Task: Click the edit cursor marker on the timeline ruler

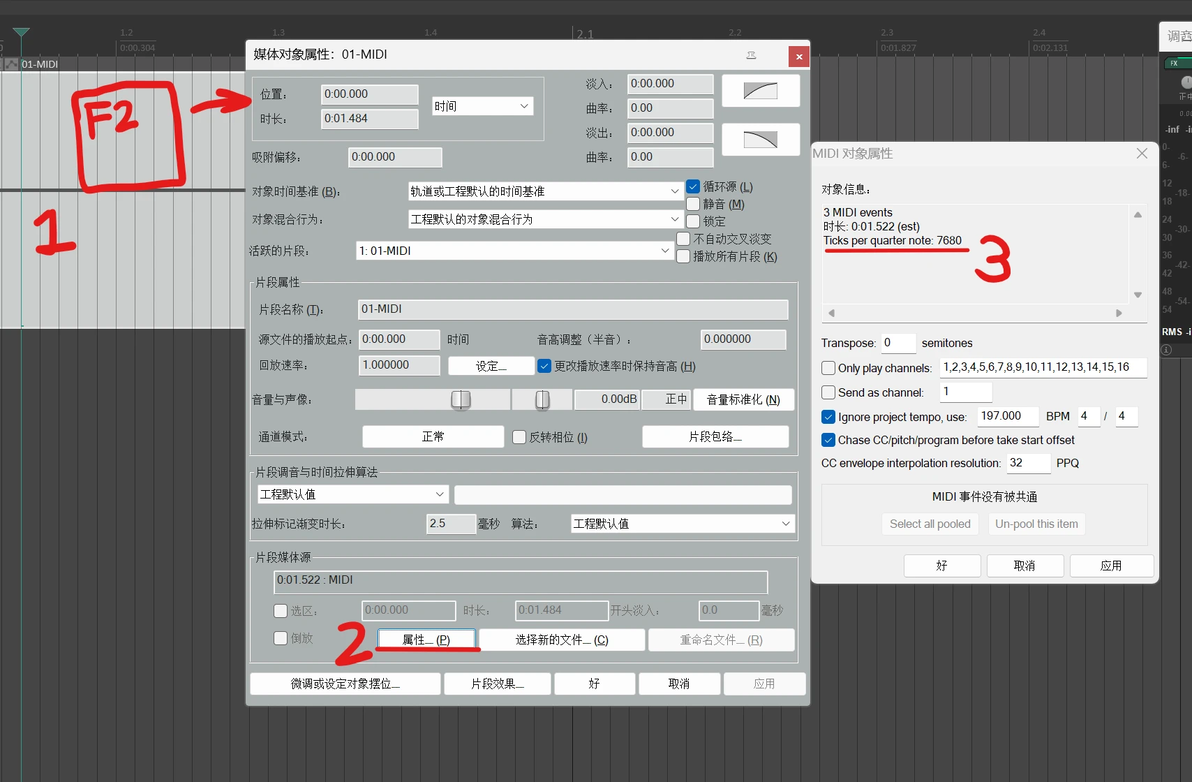Action: (21, 33)
